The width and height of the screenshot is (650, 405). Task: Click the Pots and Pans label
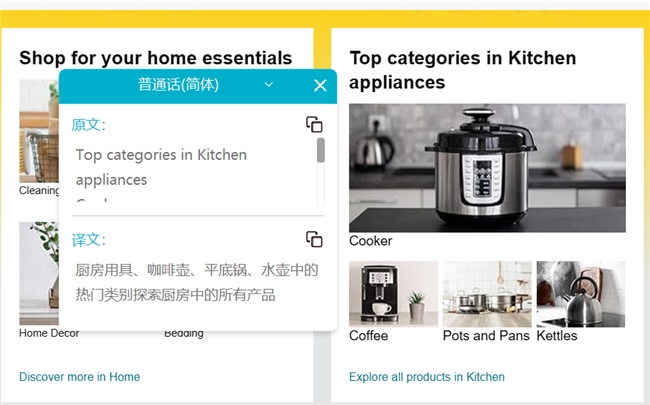(x=486, y=335)
